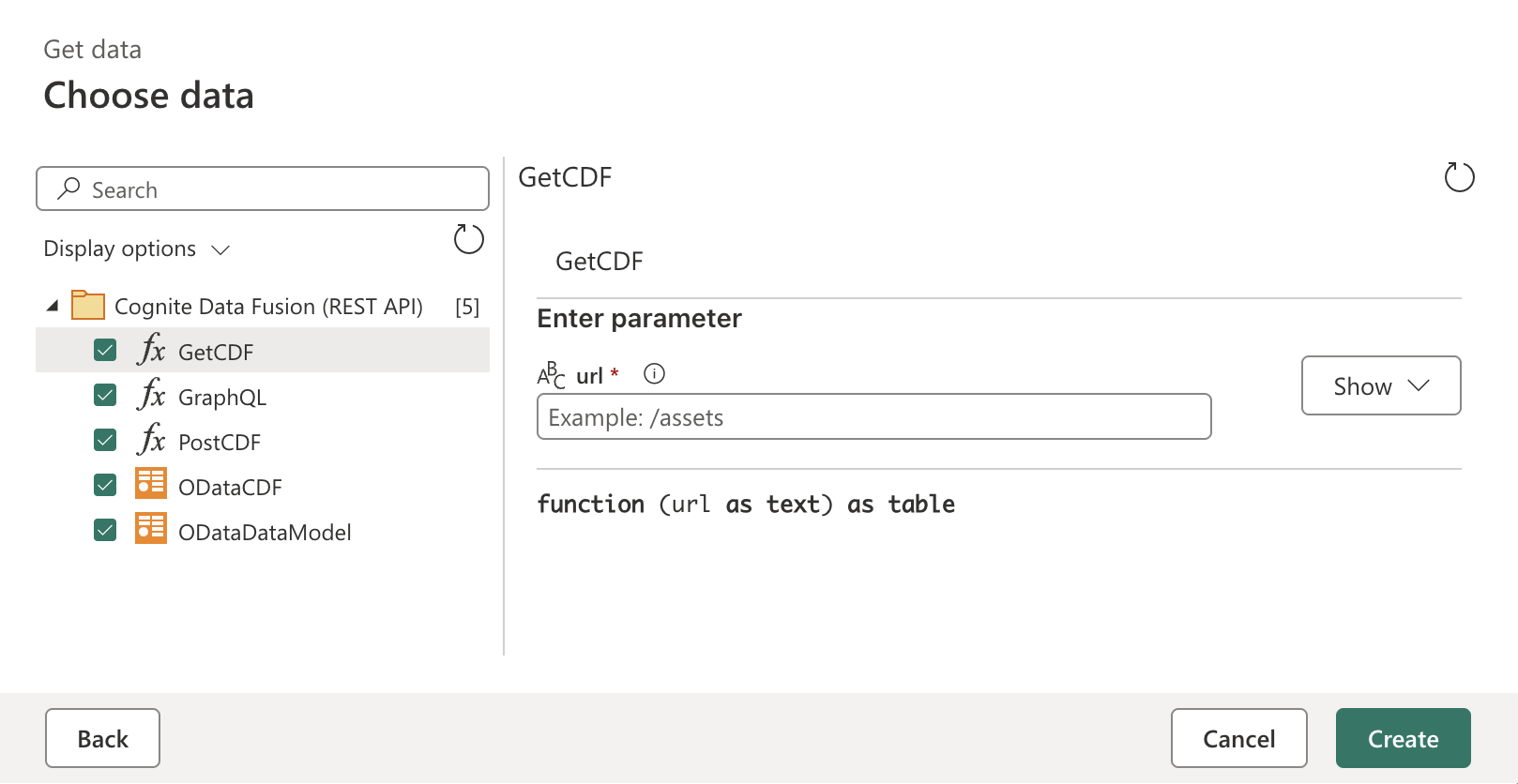This screenshot has height=784, width=1518.
Task: Click the fx icon next to GraphQL
Action: [151, 396]
